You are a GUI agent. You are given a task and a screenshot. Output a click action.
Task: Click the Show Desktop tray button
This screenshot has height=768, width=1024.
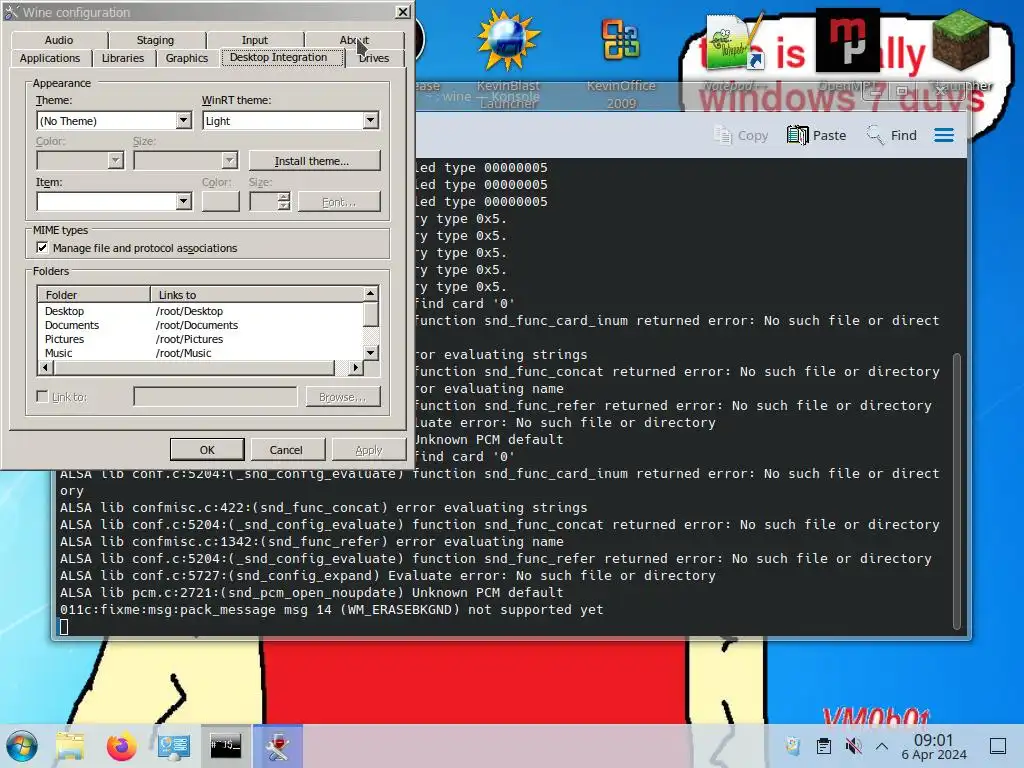click(x=998, y=746)
